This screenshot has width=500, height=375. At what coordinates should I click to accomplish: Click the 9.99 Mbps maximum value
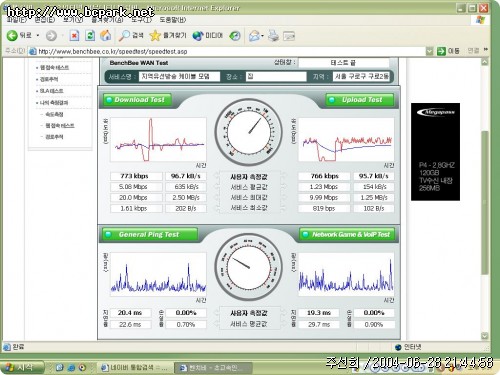[x=324, y=198]
